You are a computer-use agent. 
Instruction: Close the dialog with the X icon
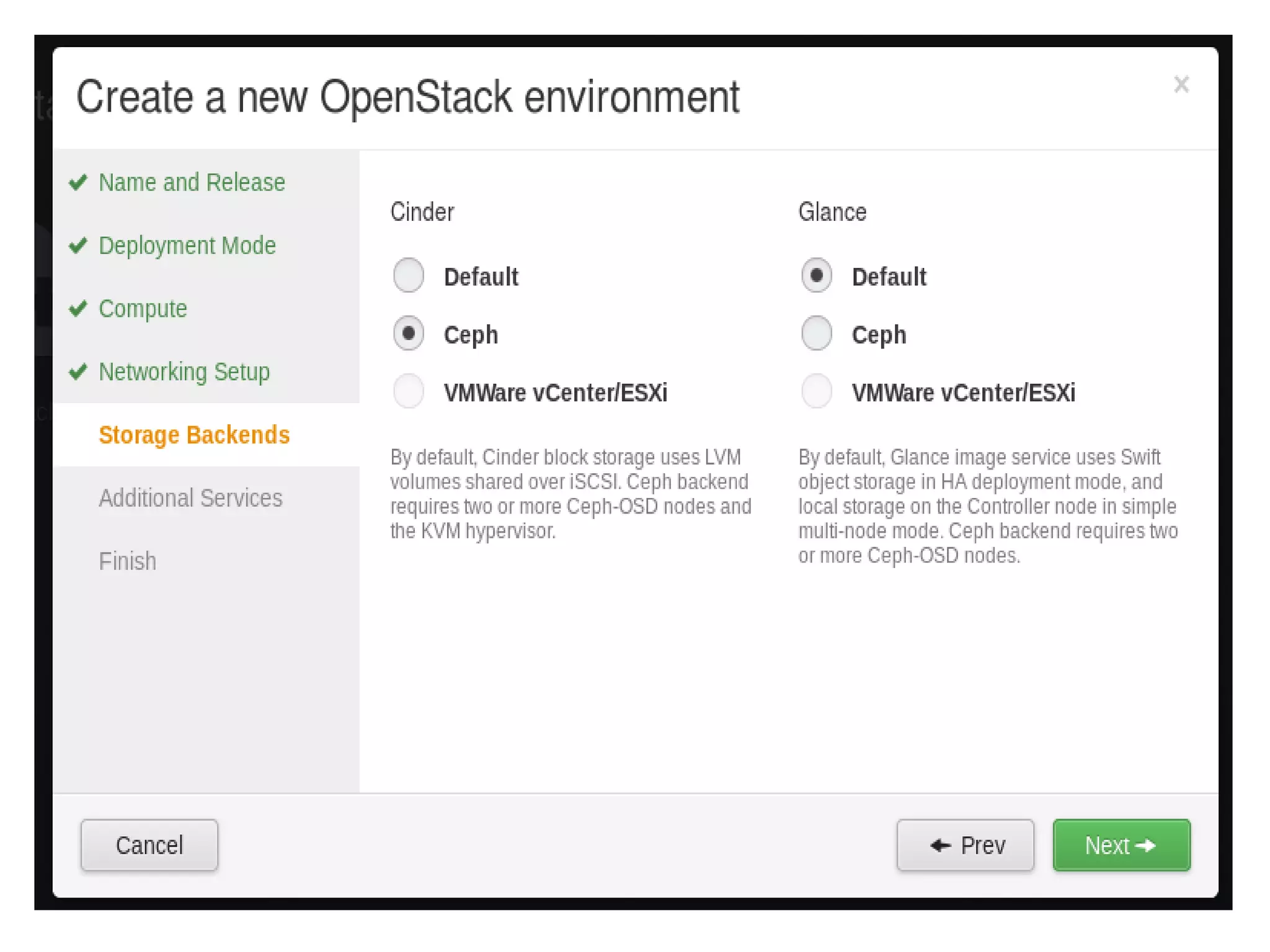coord(1181,84)
